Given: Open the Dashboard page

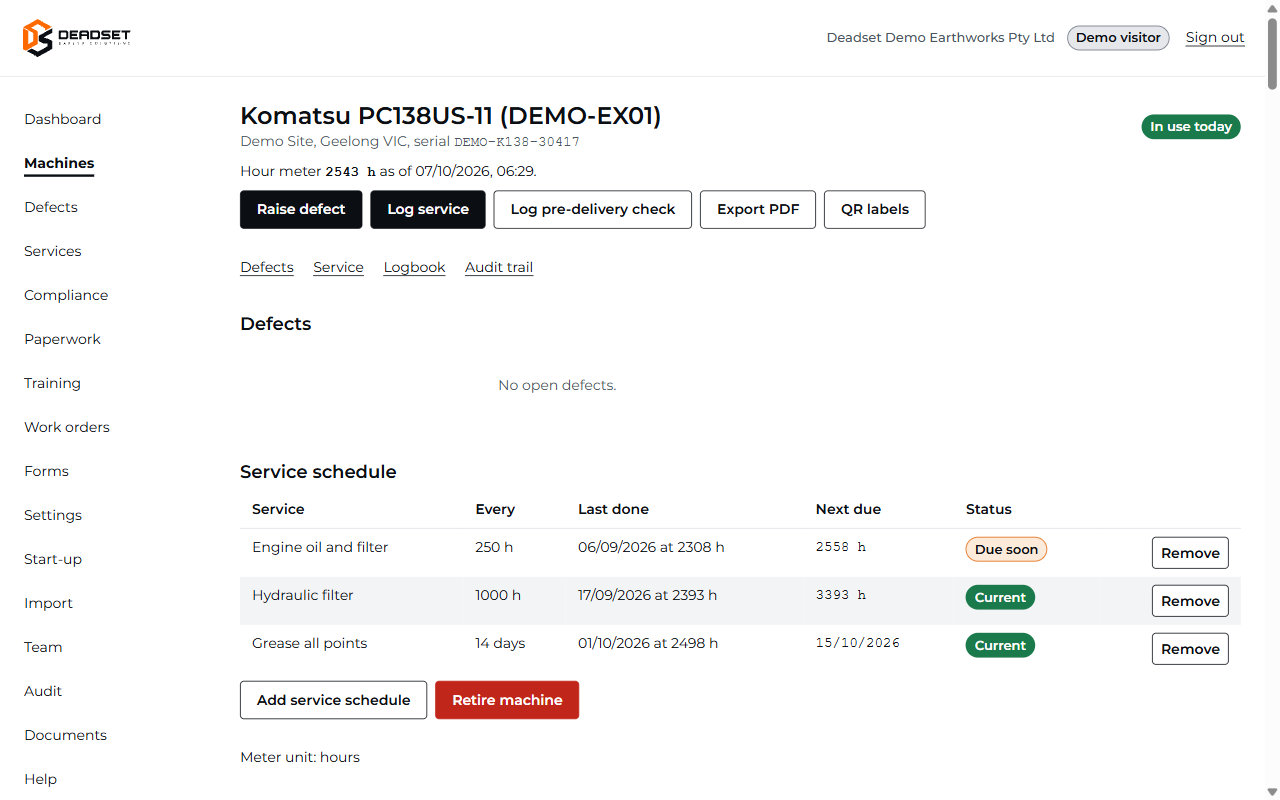Looking at the screenshot, I should pyautogui.click(x=62, y=119).
